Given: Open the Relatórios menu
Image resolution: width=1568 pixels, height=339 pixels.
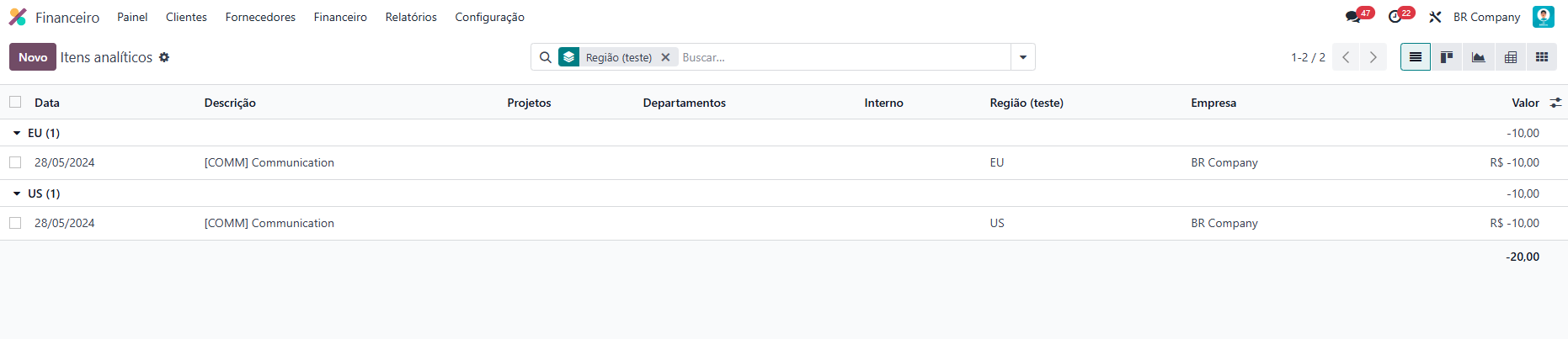Looking at the screenshot, I should [x=411, y=17].
